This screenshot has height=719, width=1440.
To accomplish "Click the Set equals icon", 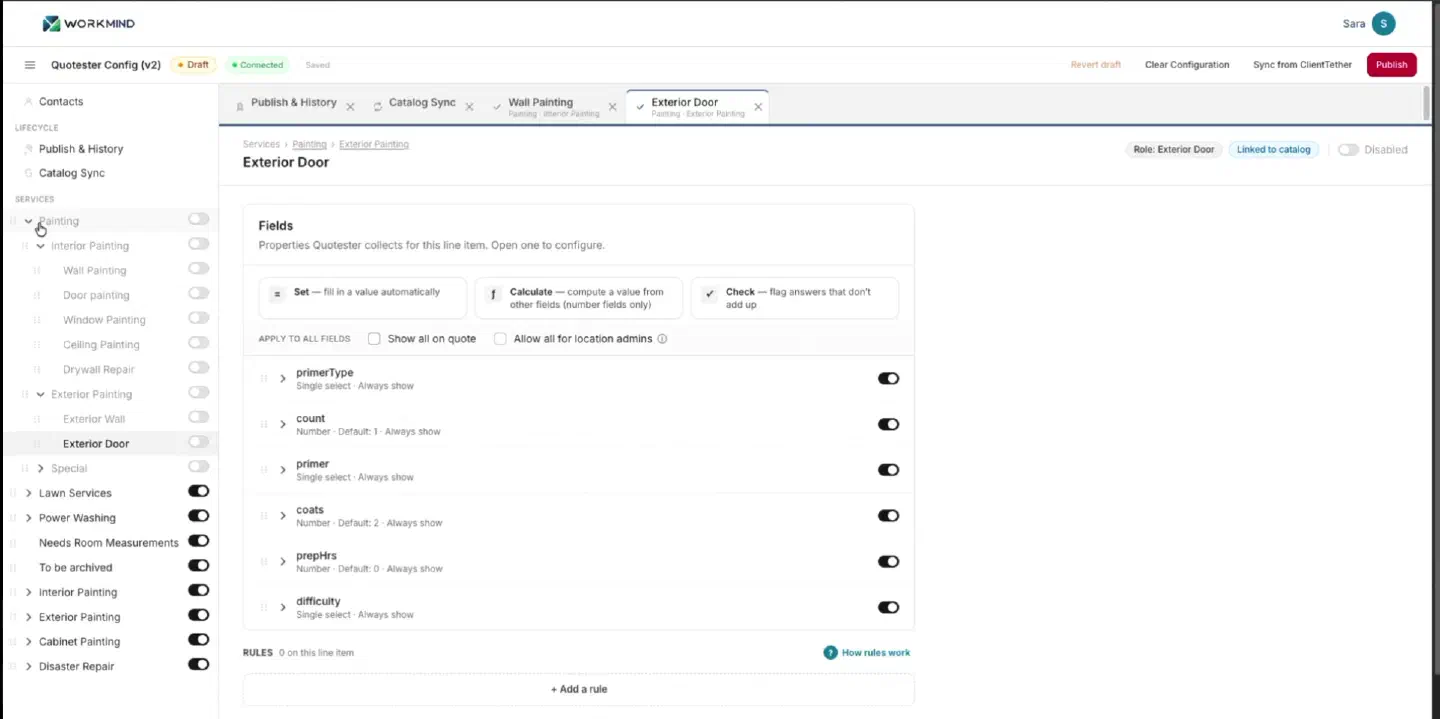I will 277,294.
